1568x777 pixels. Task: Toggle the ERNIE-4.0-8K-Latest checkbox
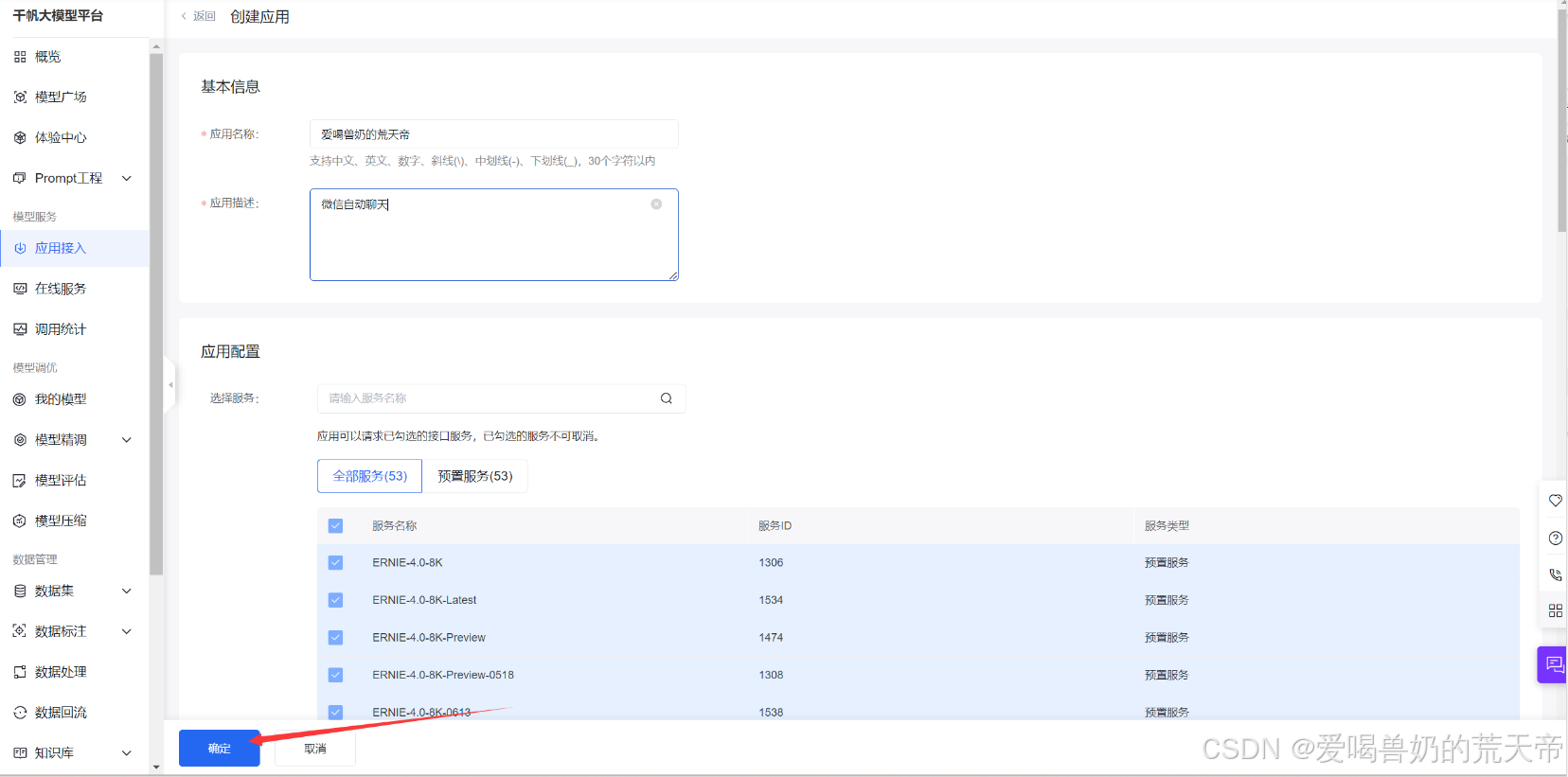pos(335,600)
